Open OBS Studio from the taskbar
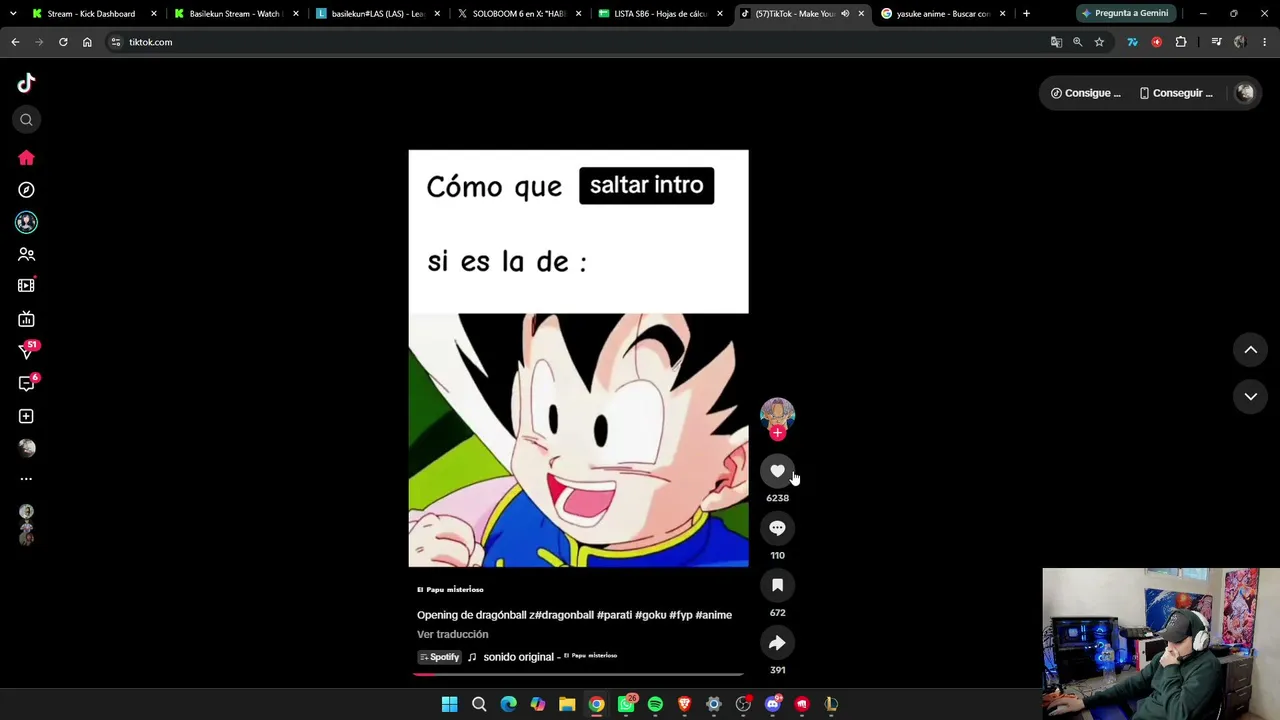 click(x=743, y=704)
